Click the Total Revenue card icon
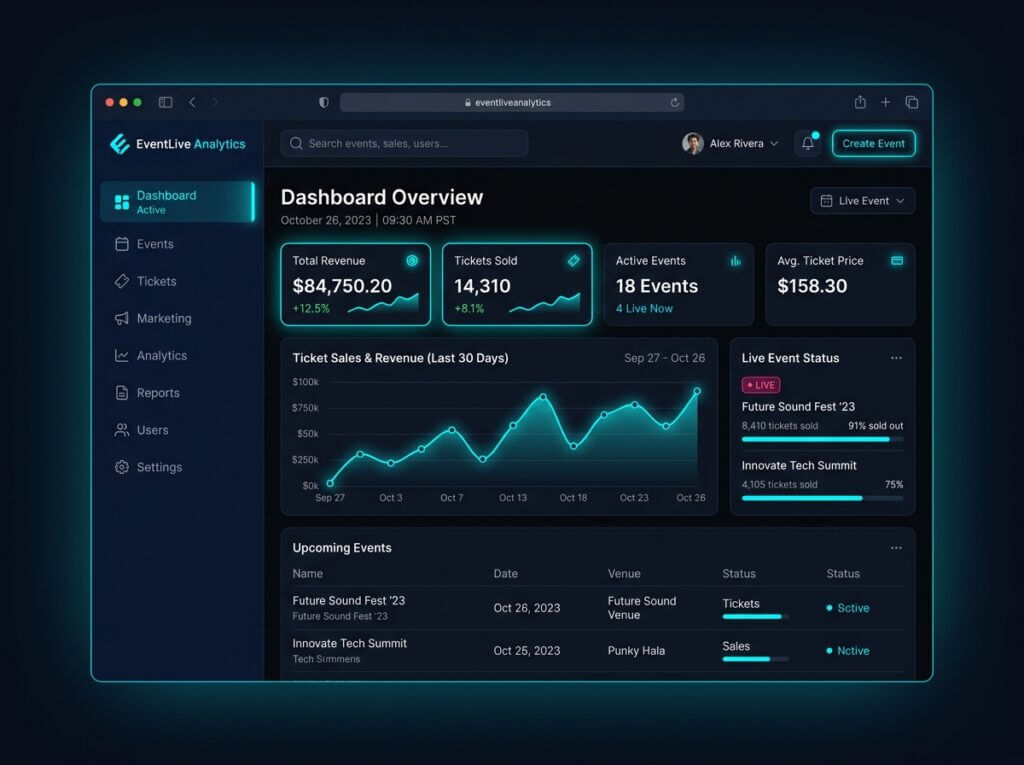Viewport: 1024px width, 765px height. click(412, 261)
